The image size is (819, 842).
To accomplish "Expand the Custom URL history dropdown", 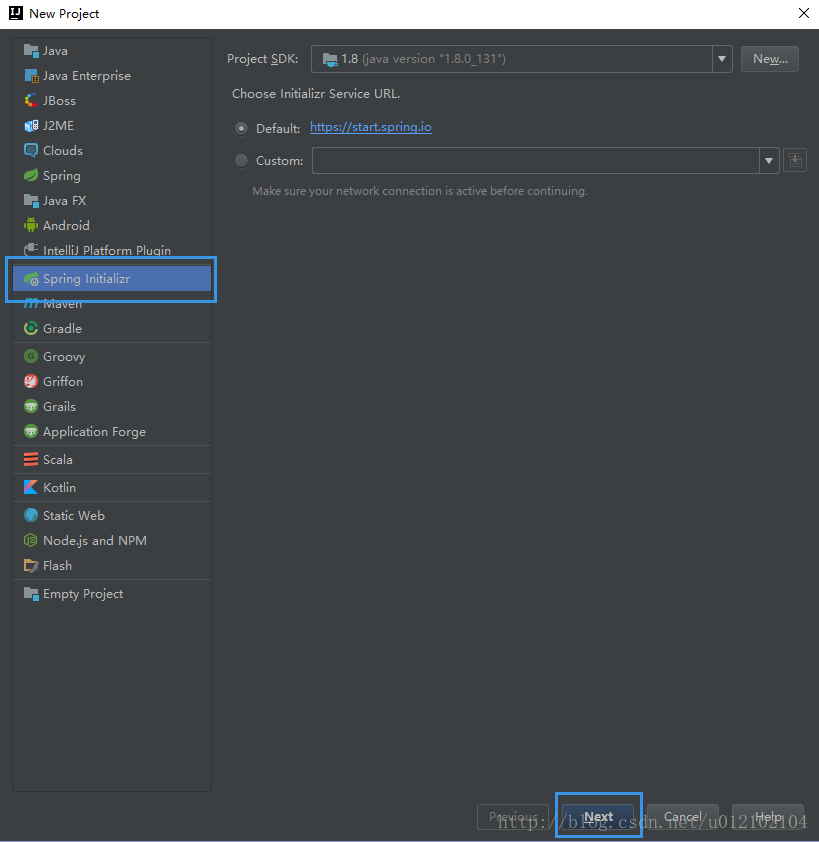I will tap(769, 161).
